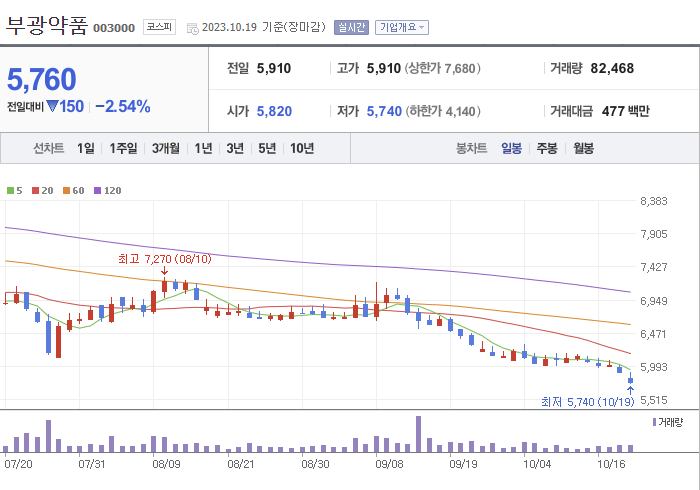Image resolution: width=700 pixels, height=490 pixels.
Task: Click the 최저 5,740 (10/19) annotation
Action: [x=588, y=402]
